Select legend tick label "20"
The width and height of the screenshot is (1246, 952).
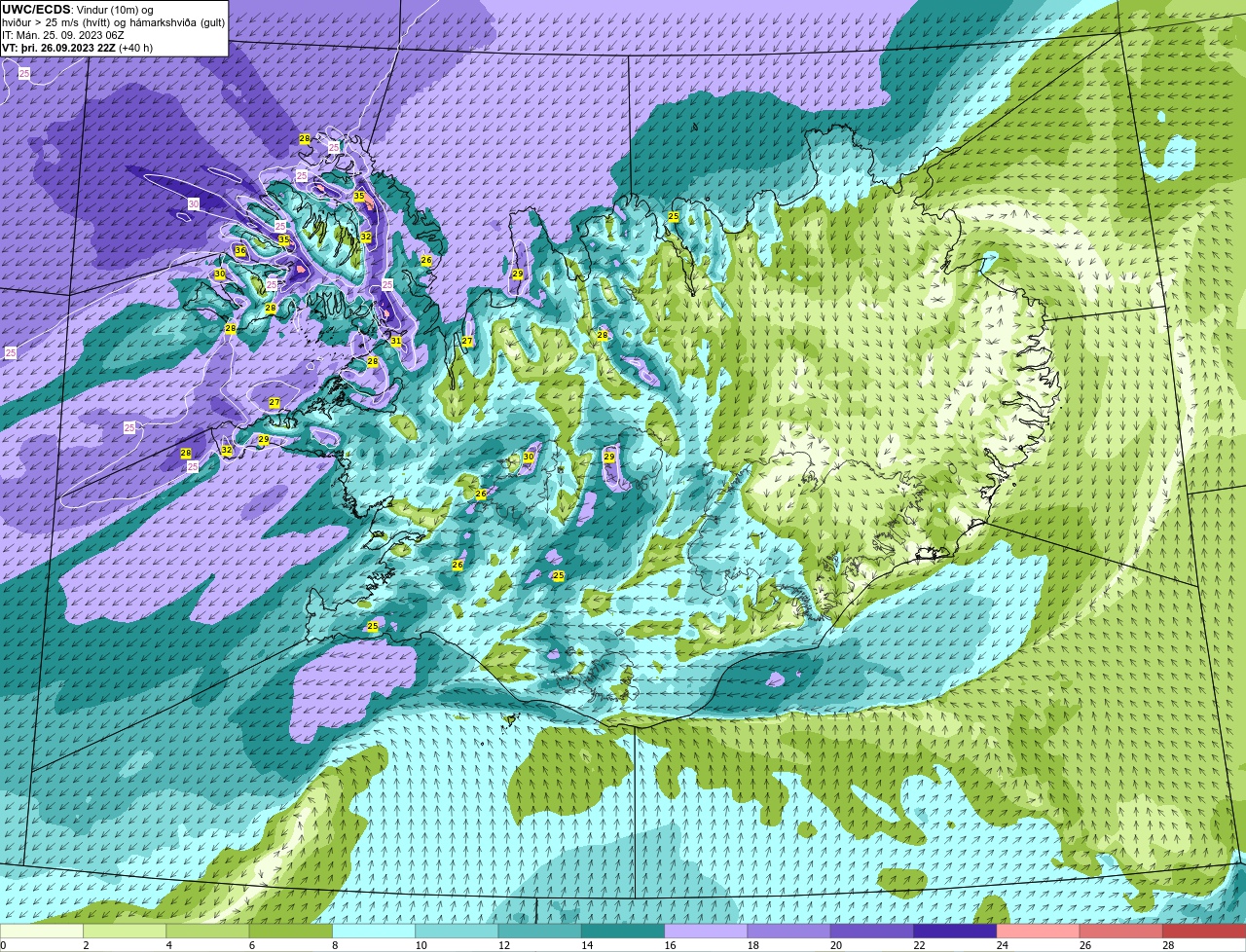pyautogui.click(x=836, y=945)
